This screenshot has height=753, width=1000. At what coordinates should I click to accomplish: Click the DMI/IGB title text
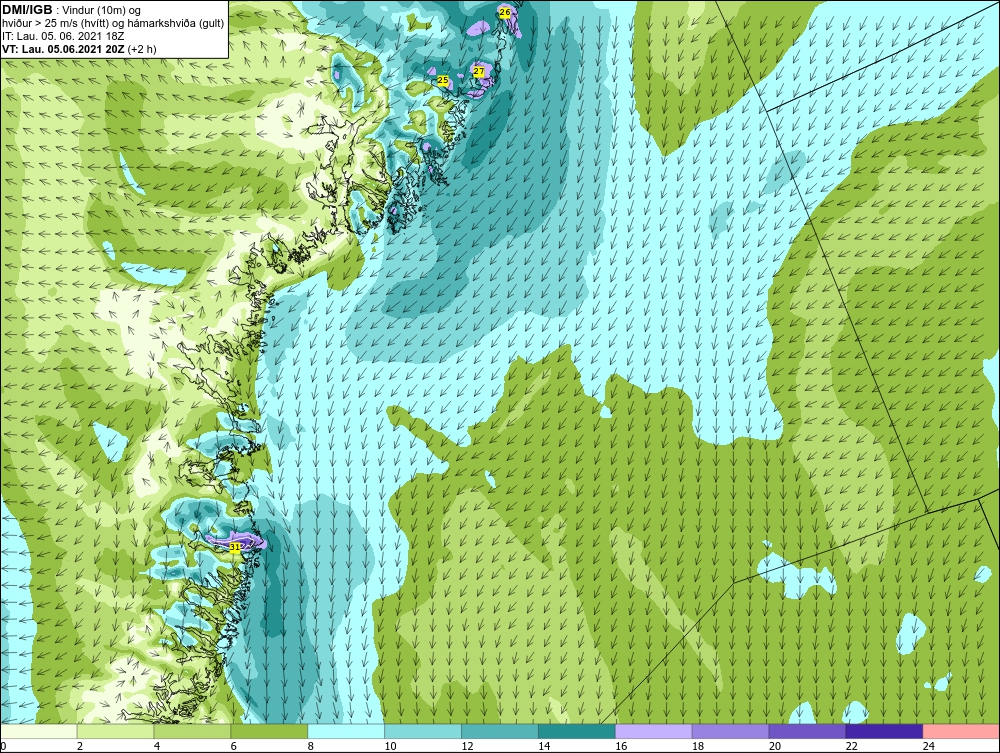[27, 10]
